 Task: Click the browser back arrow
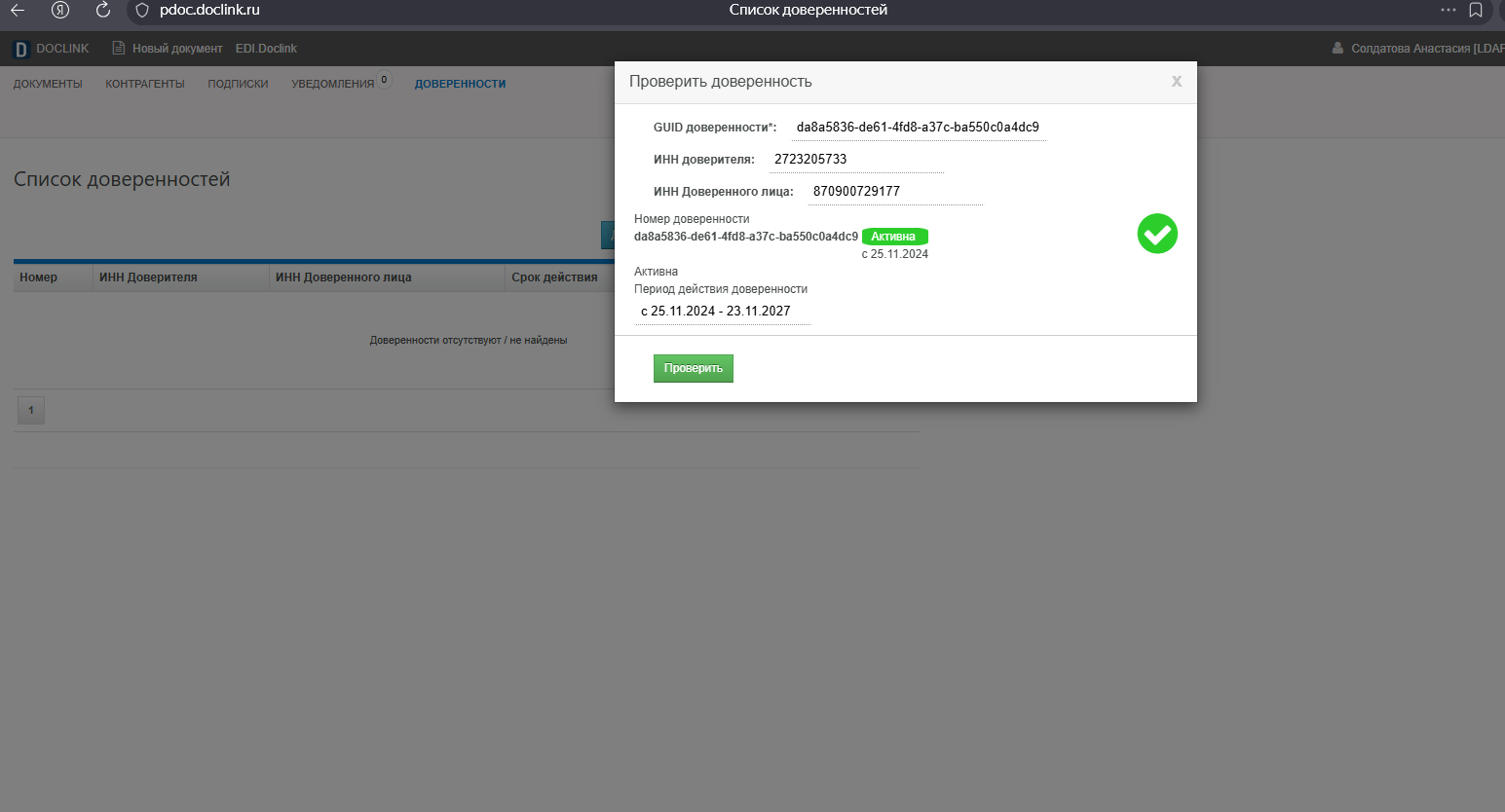tap(18, 11)
